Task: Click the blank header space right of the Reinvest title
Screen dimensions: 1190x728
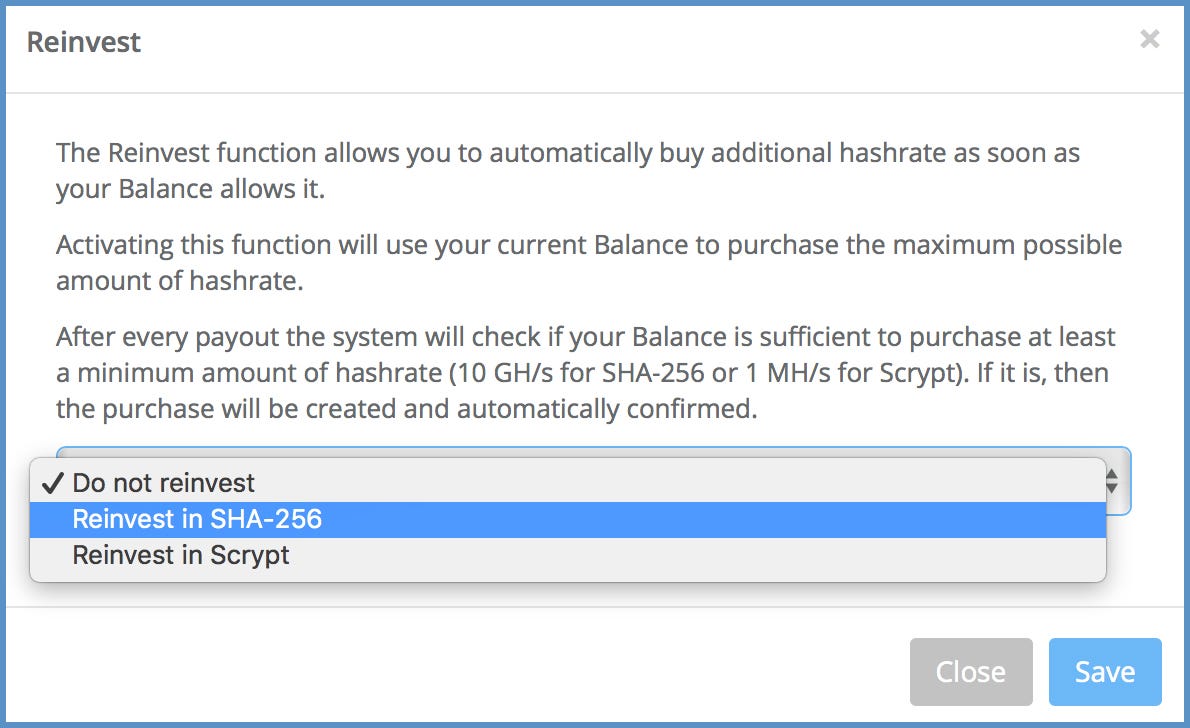Action: (638, 42)
